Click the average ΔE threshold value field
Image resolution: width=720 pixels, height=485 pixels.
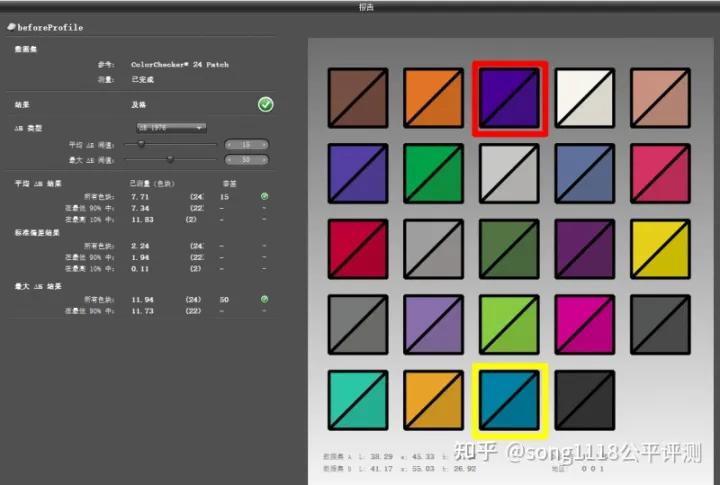(246, 144)
